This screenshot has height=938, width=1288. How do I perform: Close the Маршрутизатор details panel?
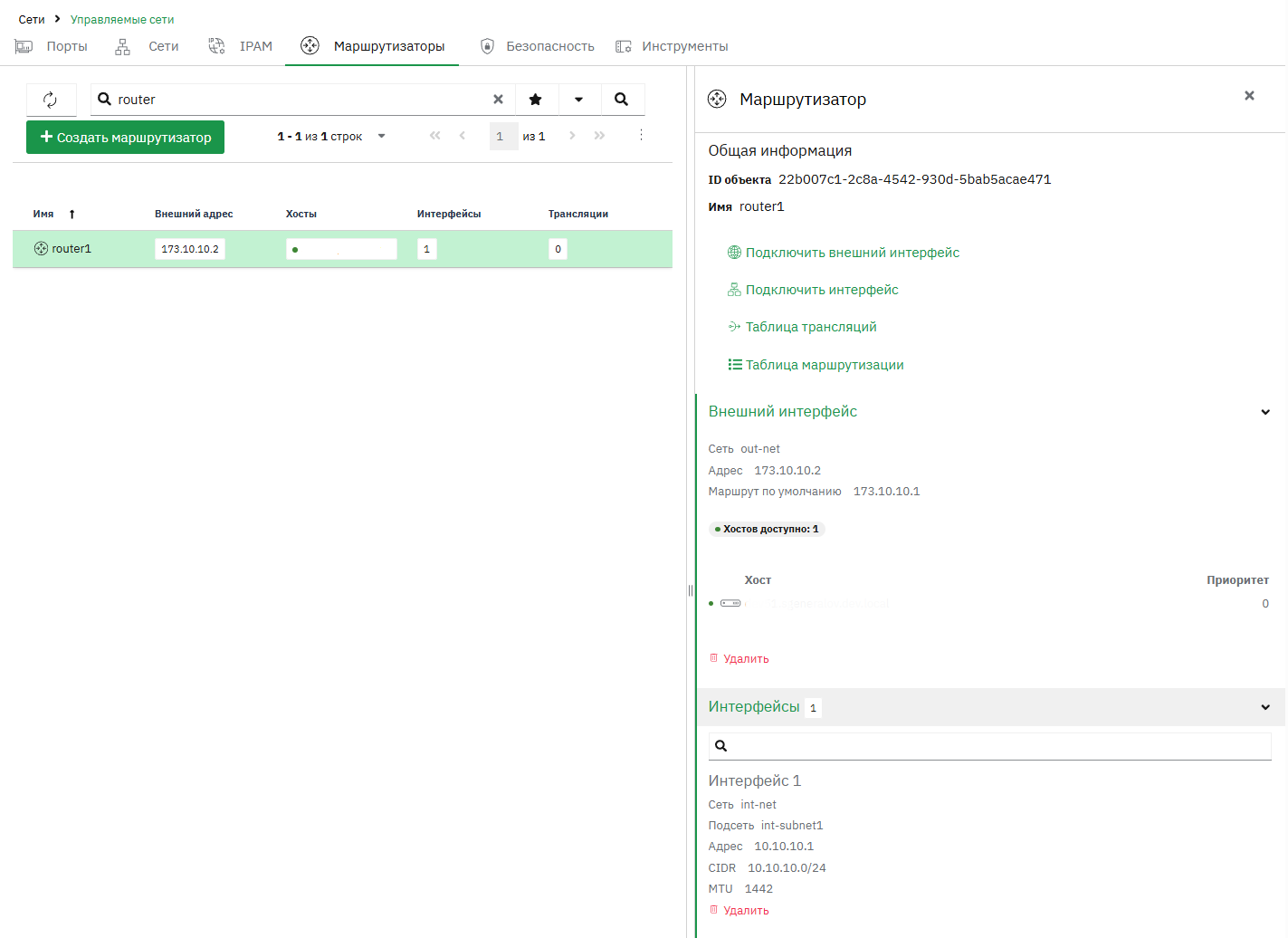(x=1249, y=96)
